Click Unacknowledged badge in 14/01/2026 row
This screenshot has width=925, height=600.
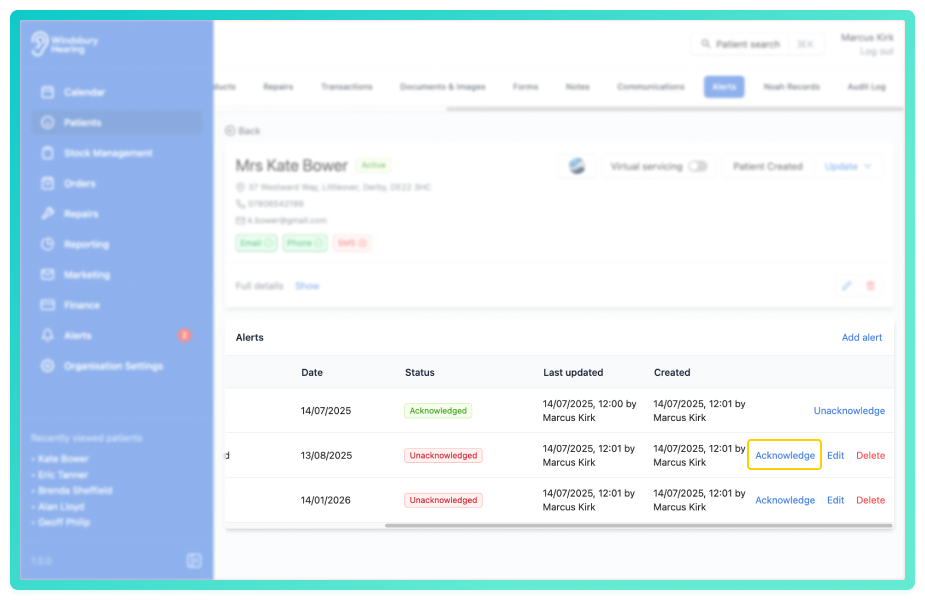coord(443,500)
